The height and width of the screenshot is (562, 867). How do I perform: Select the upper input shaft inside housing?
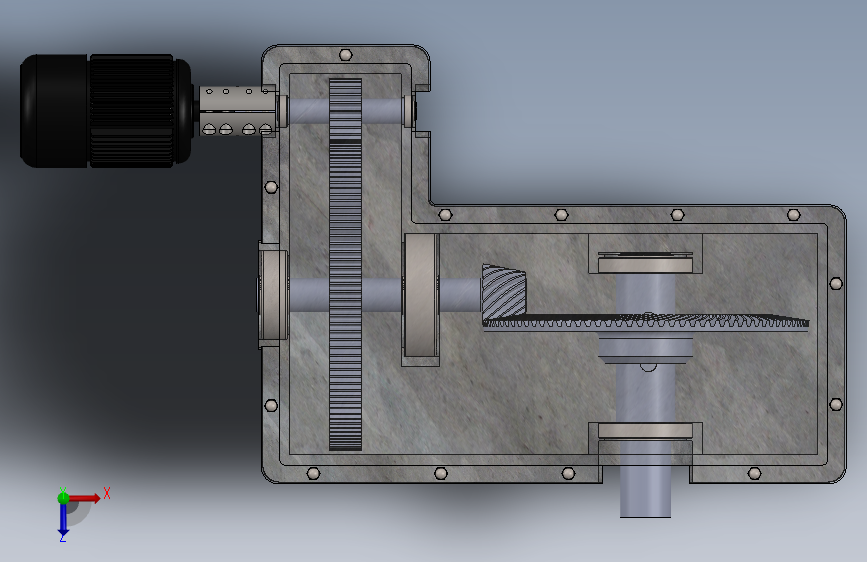(x=382, y=110)
